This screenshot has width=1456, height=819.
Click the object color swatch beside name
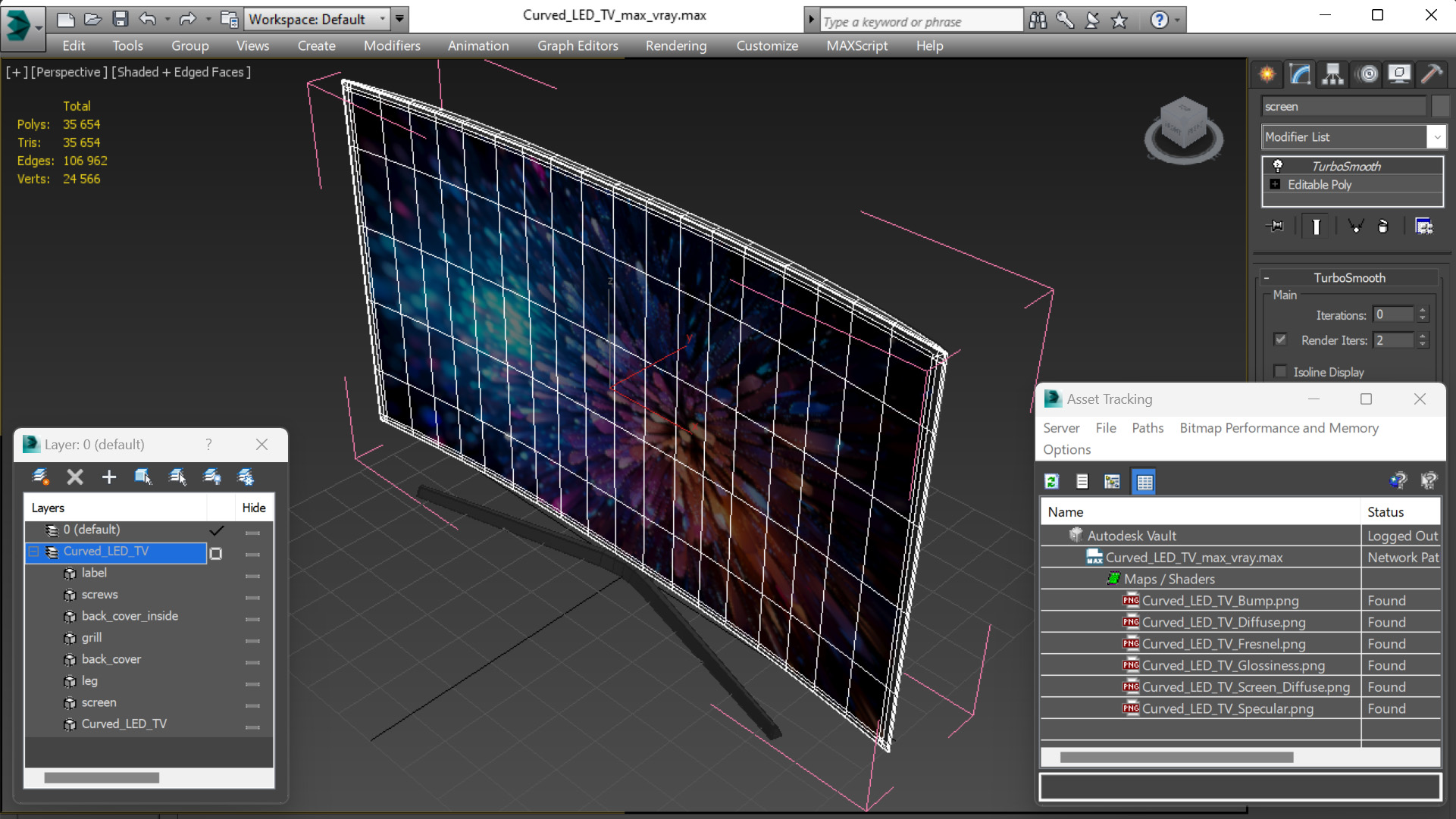coord(1439,106)
